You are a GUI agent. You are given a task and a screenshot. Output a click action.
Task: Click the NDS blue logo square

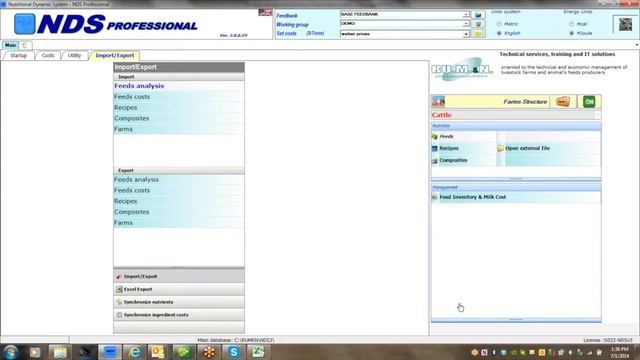pyautogui.click(x=24, y=24)
